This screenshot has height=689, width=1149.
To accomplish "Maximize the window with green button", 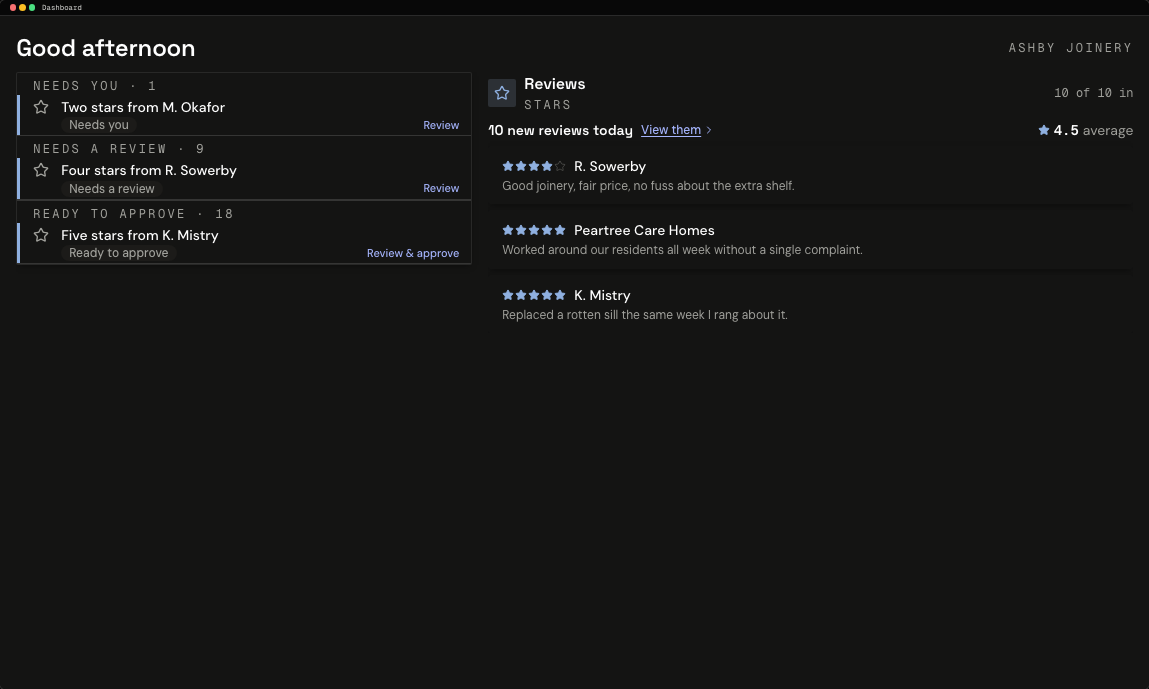I will coord(32,7).
